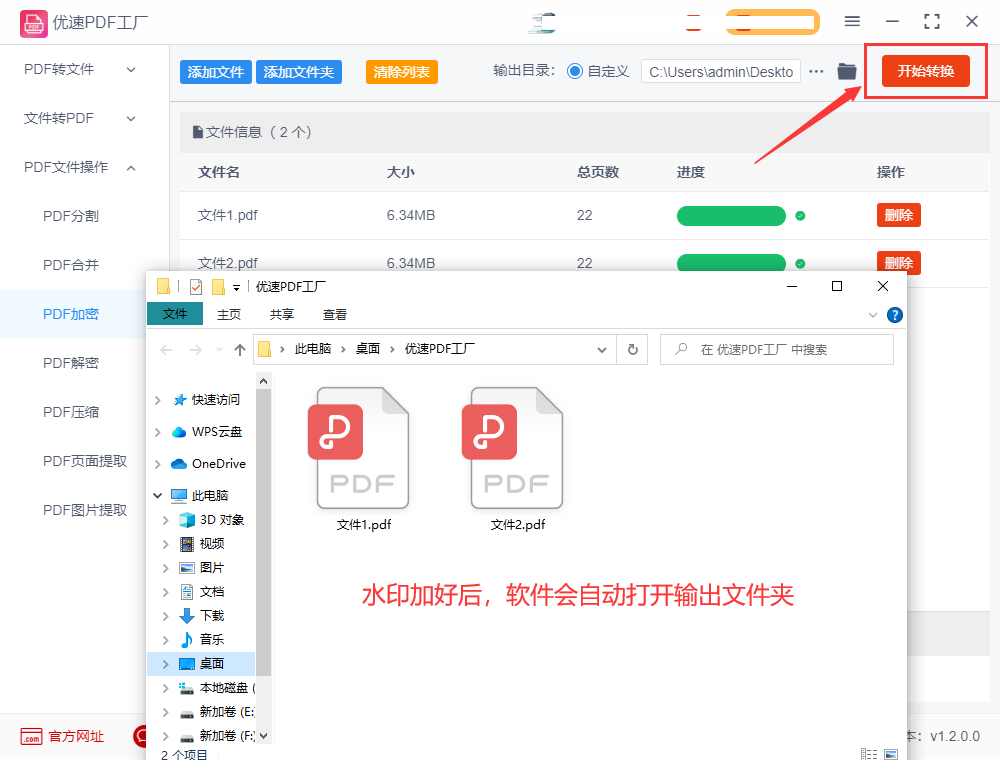Select PDF压缩 in sidebar
The width and height of the screenshot is (1000, 760).
point(71,413)
